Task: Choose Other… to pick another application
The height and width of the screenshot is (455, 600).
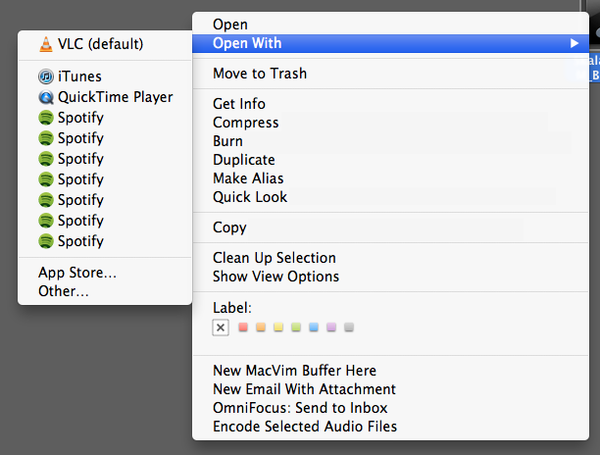Action: (x=105, y=291)
